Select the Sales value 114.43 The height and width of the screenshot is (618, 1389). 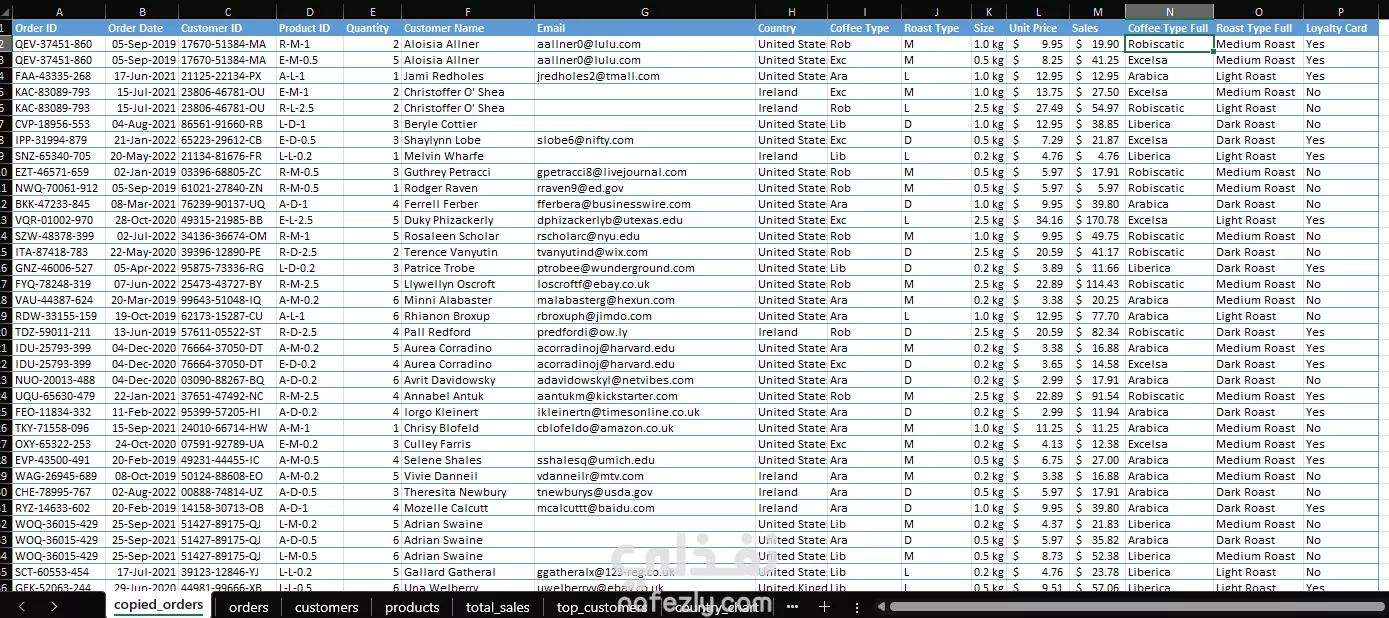tap(1097, 284)
